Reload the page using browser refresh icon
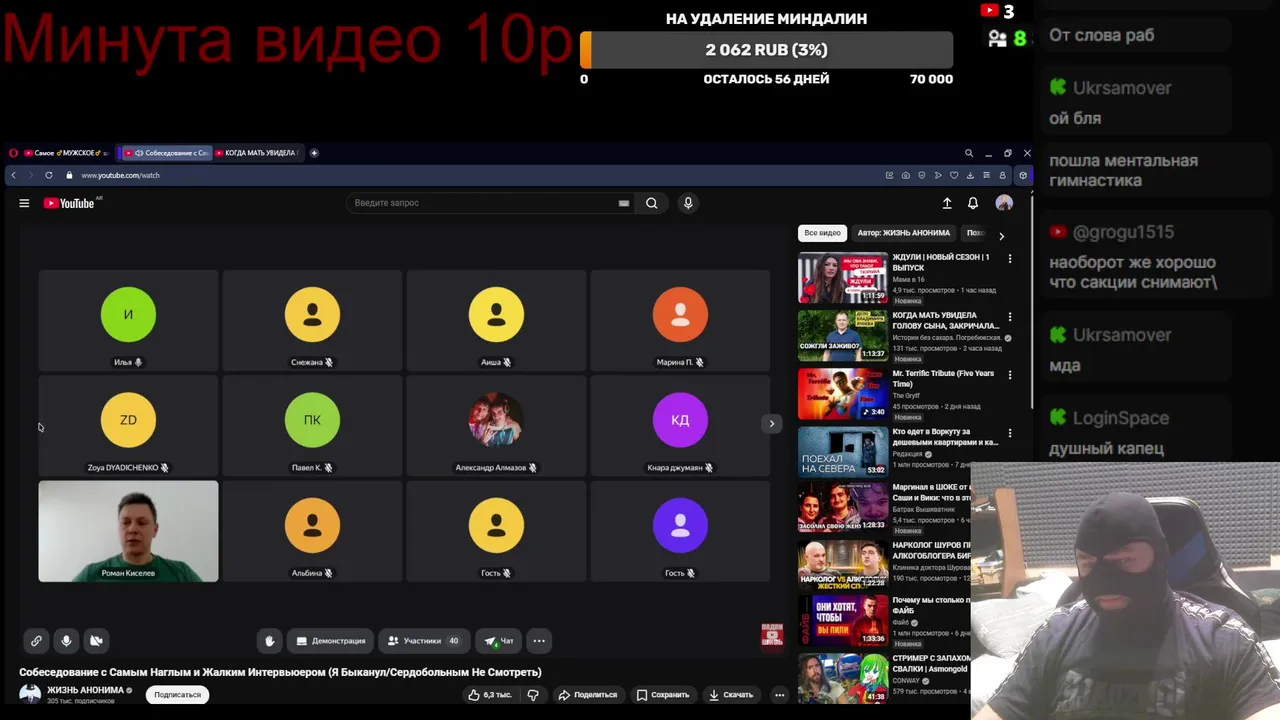The height and width of the screenshot is (720, 1280). pyautogui.click(x=48, y=175)
